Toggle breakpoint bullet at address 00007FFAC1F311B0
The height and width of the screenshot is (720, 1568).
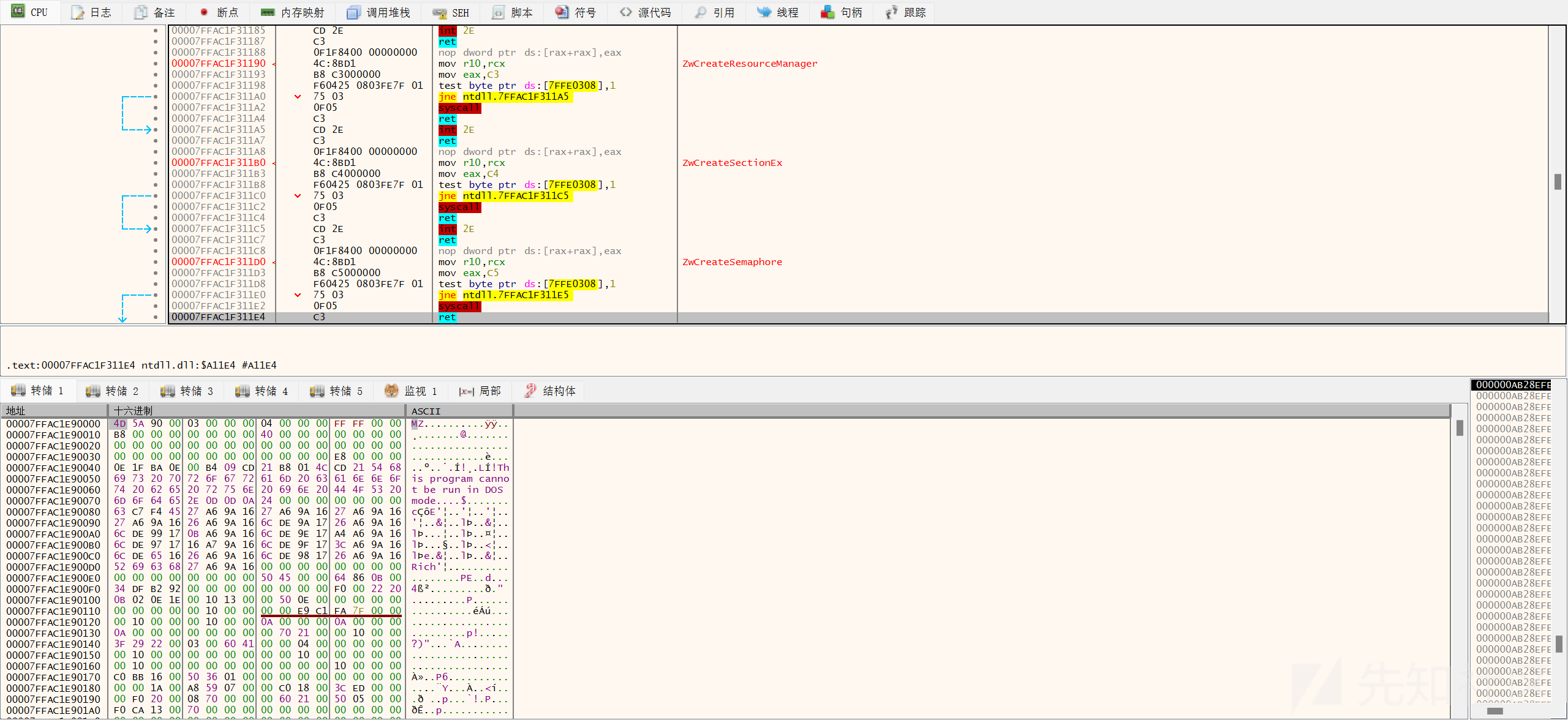(x=156, y=163)
